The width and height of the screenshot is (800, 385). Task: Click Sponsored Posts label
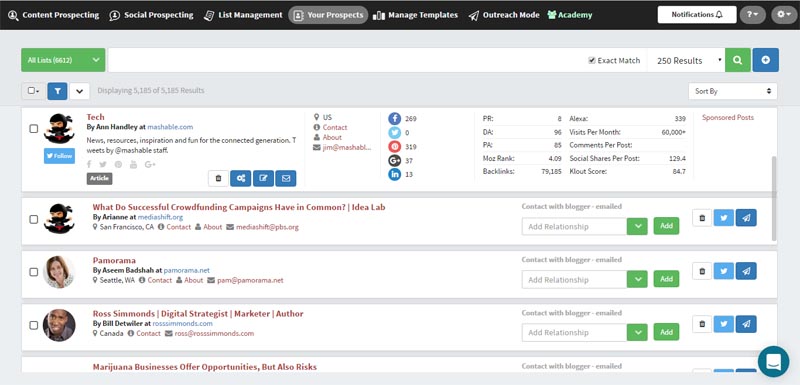(728, 118)
